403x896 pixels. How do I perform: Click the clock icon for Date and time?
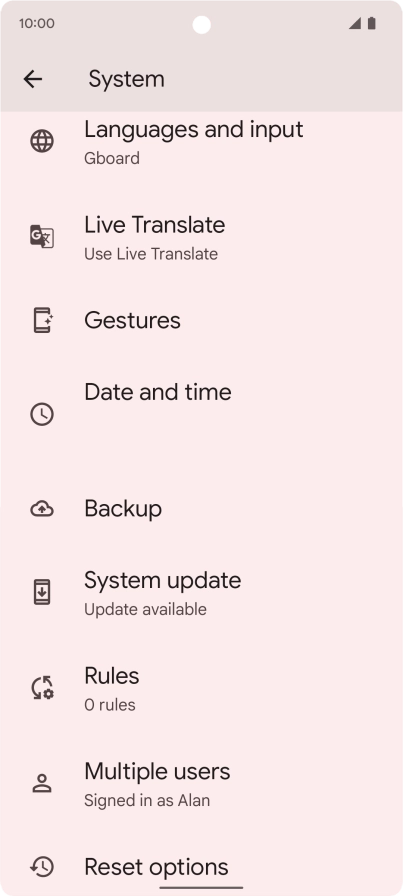click(42, 414)
